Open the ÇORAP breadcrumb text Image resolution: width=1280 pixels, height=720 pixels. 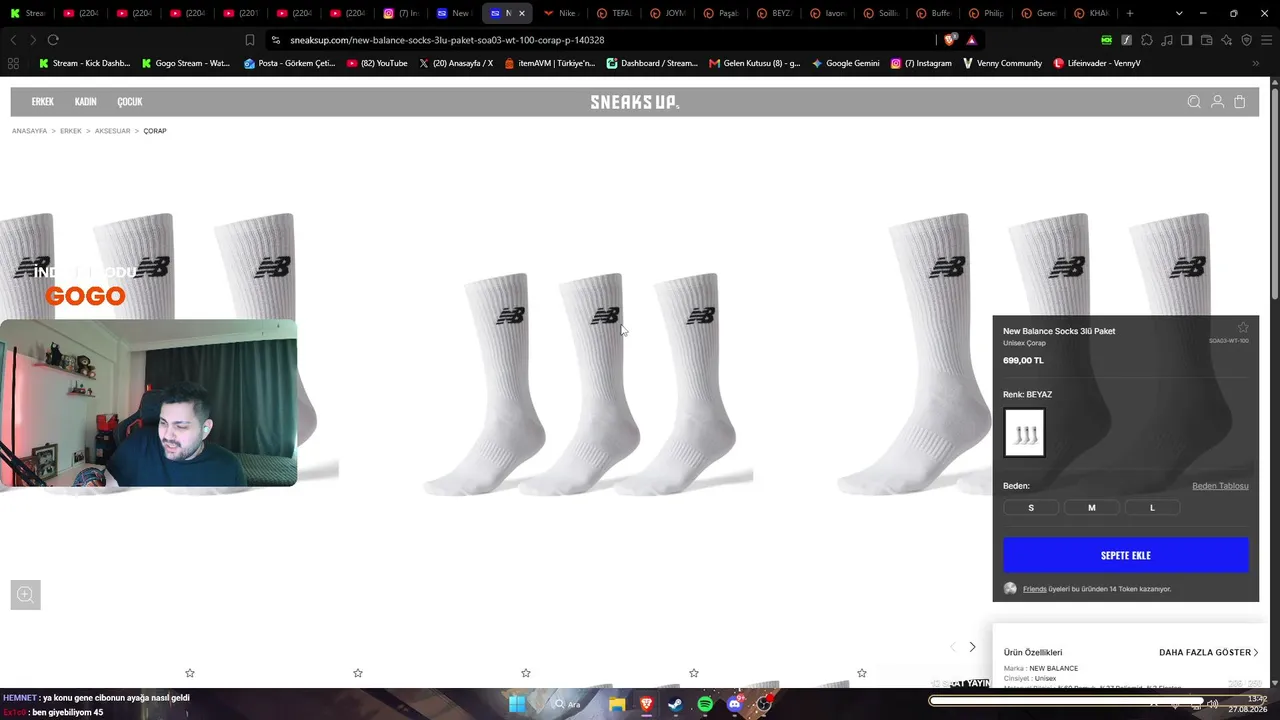[155, 131]
